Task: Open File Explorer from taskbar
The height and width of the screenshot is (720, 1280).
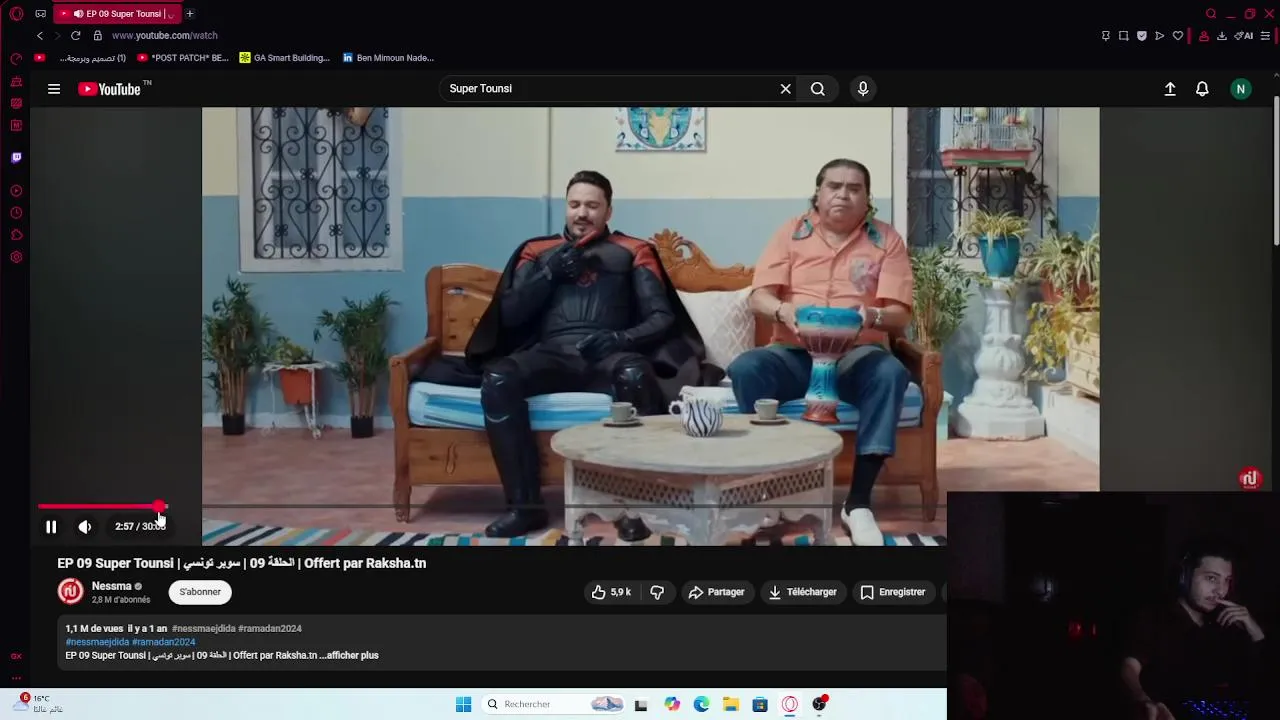Action: [x=731, y=705]
